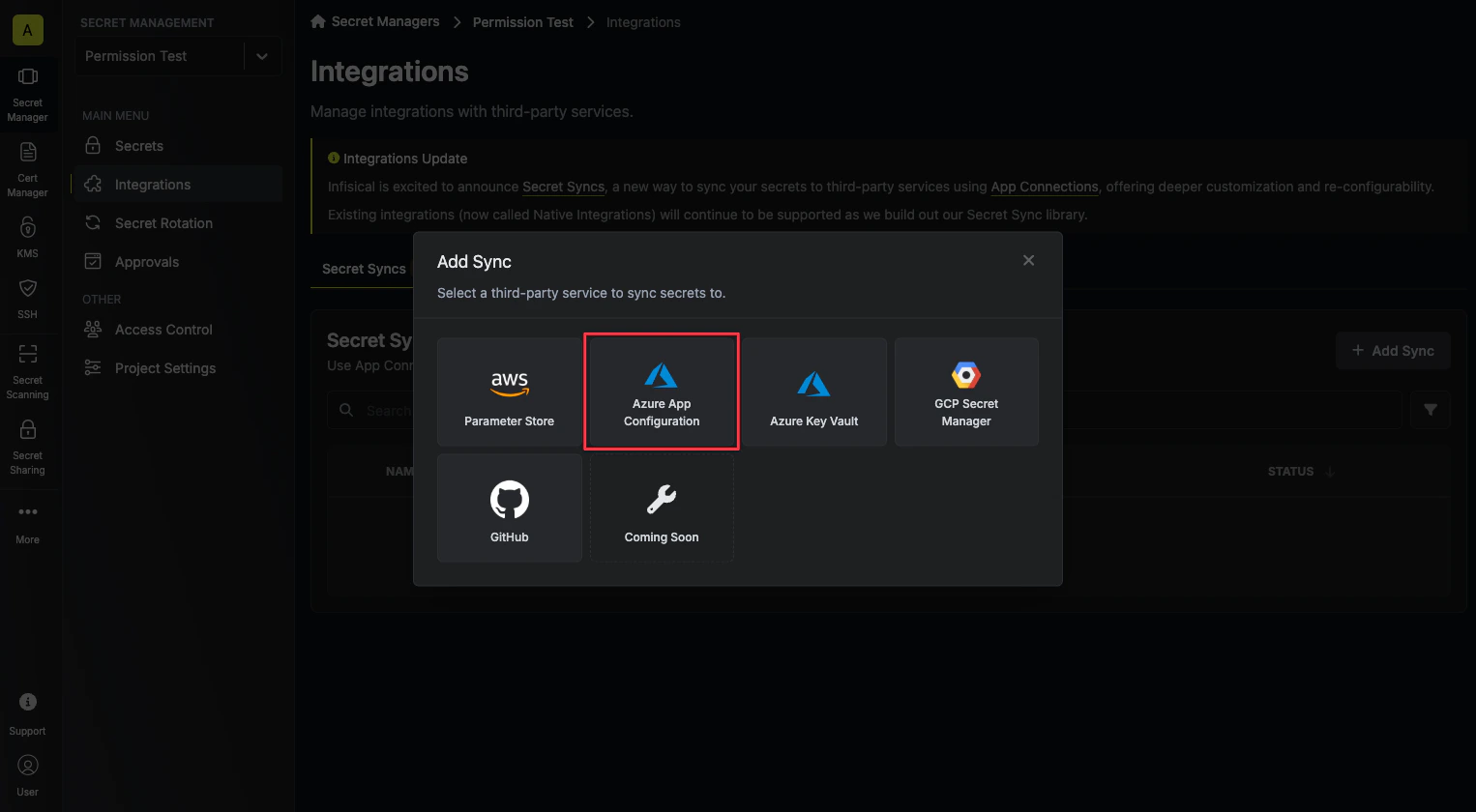Select Azure Key Vault sync option
The width and height of the screenshot is (1476, 812).
tap(813, 391)
